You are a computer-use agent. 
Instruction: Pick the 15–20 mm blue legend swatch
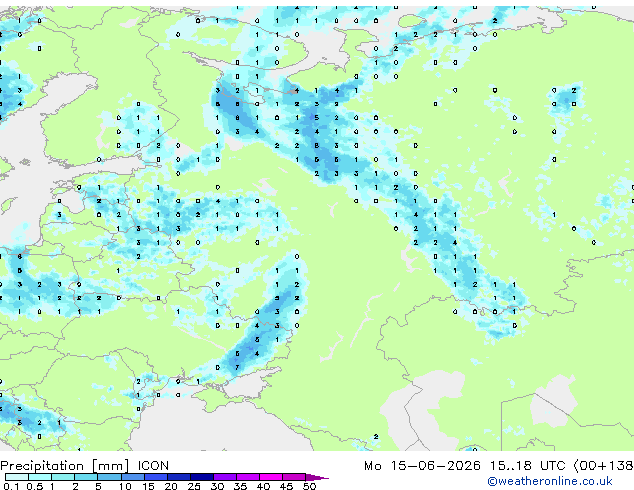pyautogui.click(x=155, y=477)
